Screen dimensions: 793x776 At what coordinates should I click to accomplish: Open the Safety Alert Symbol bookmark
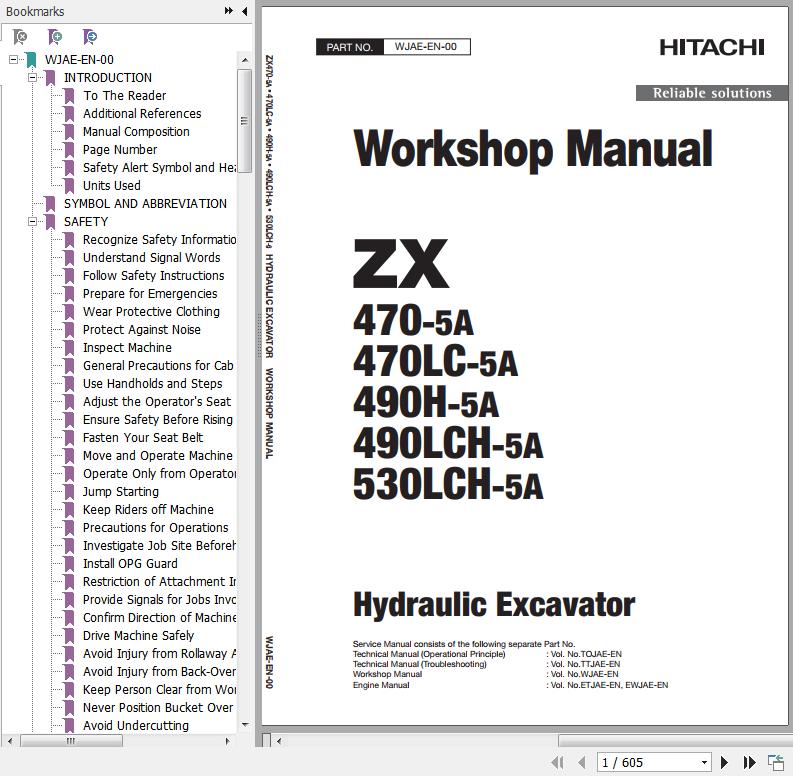tap(159, 167)
